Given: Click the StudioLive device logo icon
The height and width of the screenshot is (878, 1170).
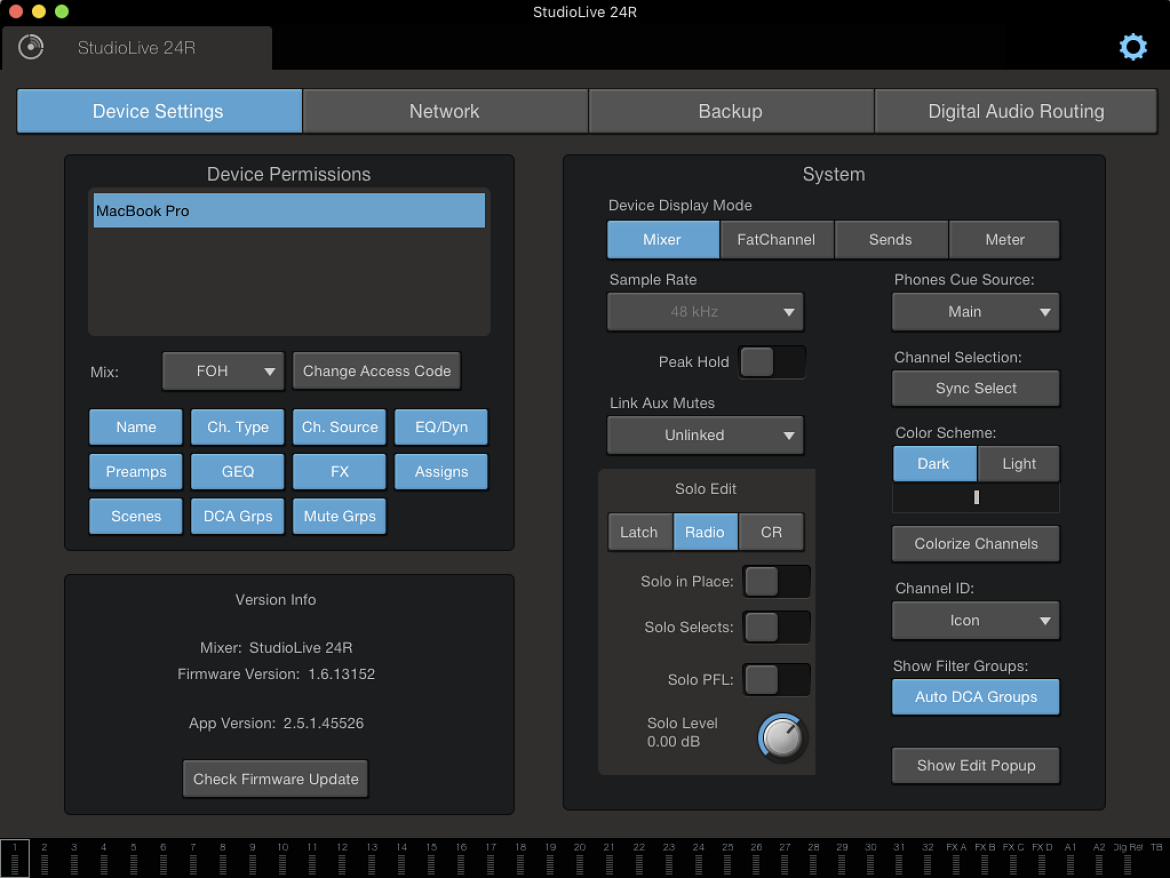Looking at the screenshot, I should click(31, 47).
